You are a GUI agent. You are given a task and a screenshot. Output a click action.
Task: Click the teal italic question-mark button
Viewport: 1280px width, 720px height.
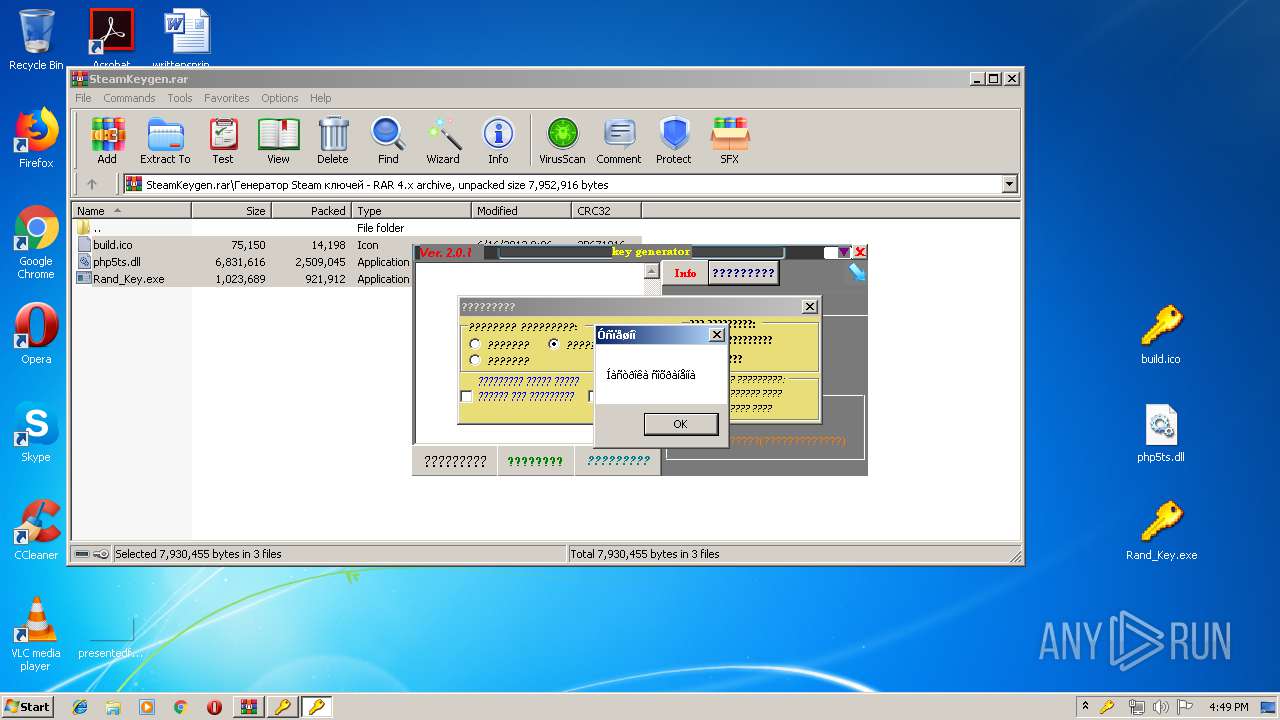point(618,461)
